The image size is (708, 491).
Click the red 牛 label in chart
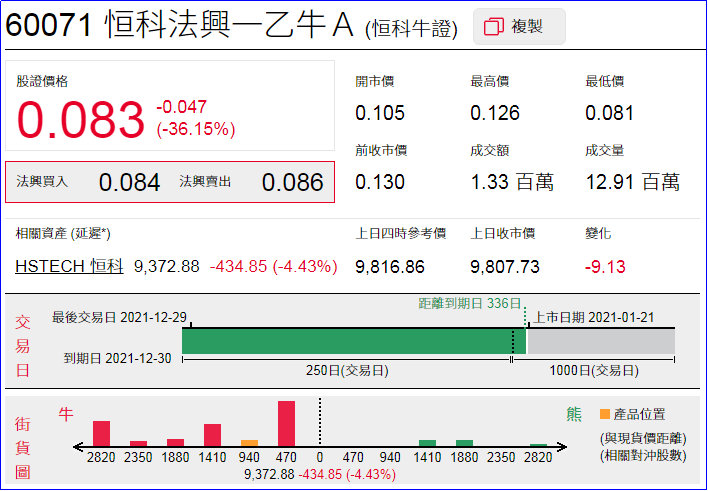65,414
